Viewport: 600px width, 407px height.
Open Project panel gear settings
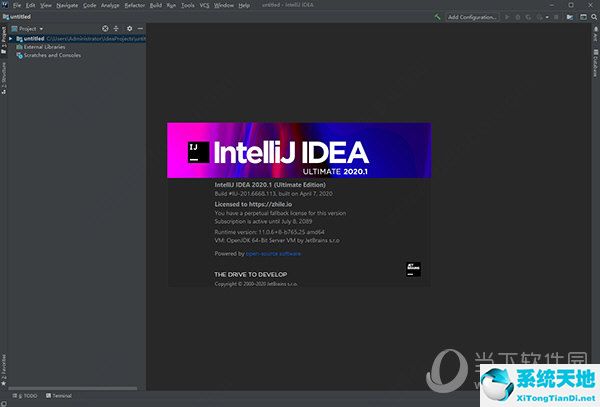tap(128, 28)
